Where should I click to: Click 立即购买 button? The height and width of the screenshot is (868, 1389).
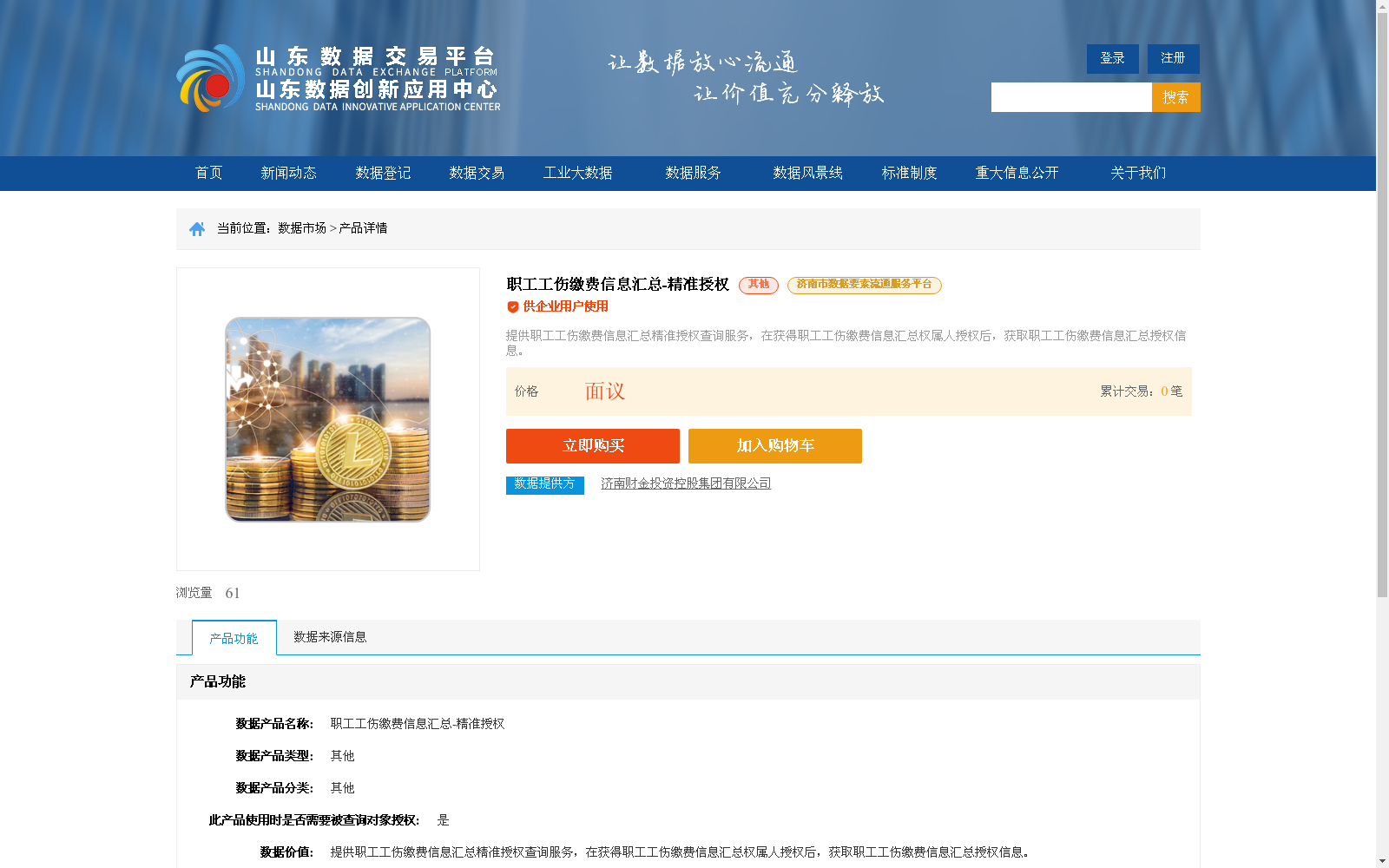(593, 446)
